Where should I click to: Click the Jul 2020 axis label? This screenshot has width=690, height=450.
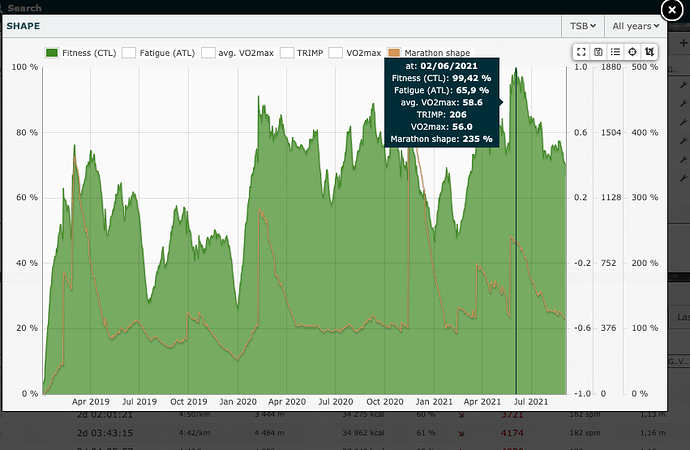[x=336, y=402]
